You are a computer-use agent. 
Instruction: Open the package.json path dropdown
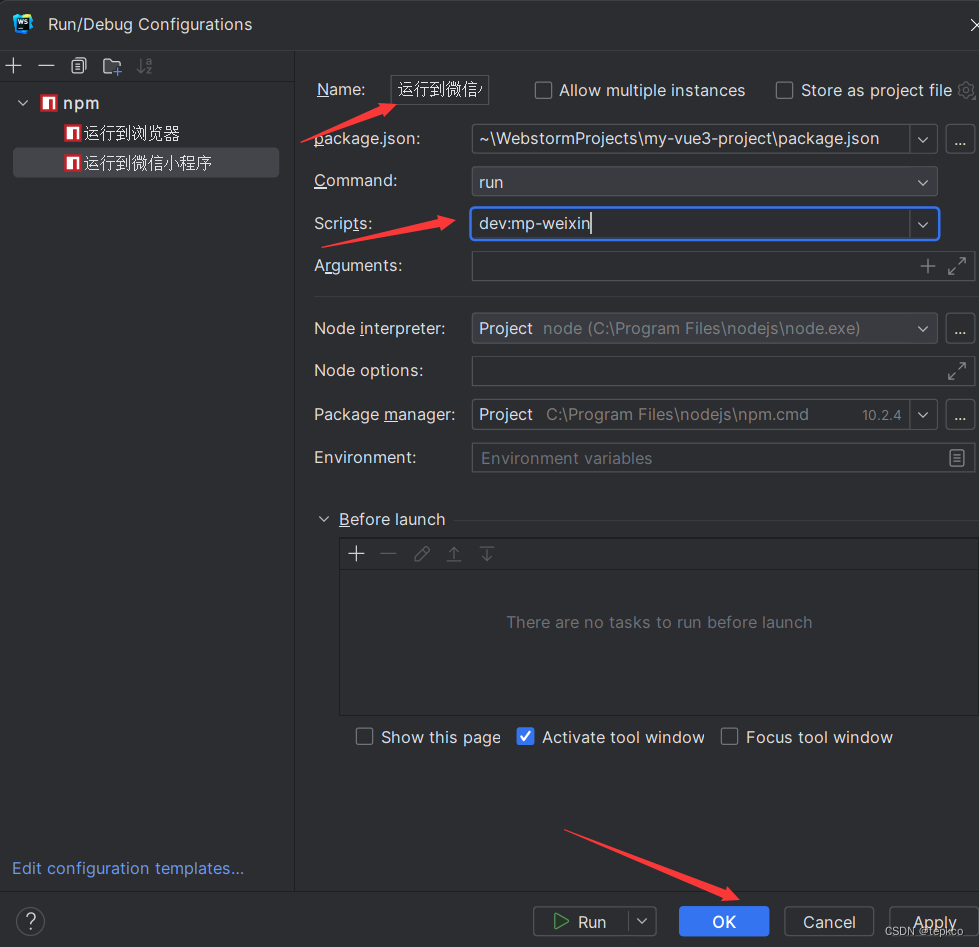coord(923,139)
